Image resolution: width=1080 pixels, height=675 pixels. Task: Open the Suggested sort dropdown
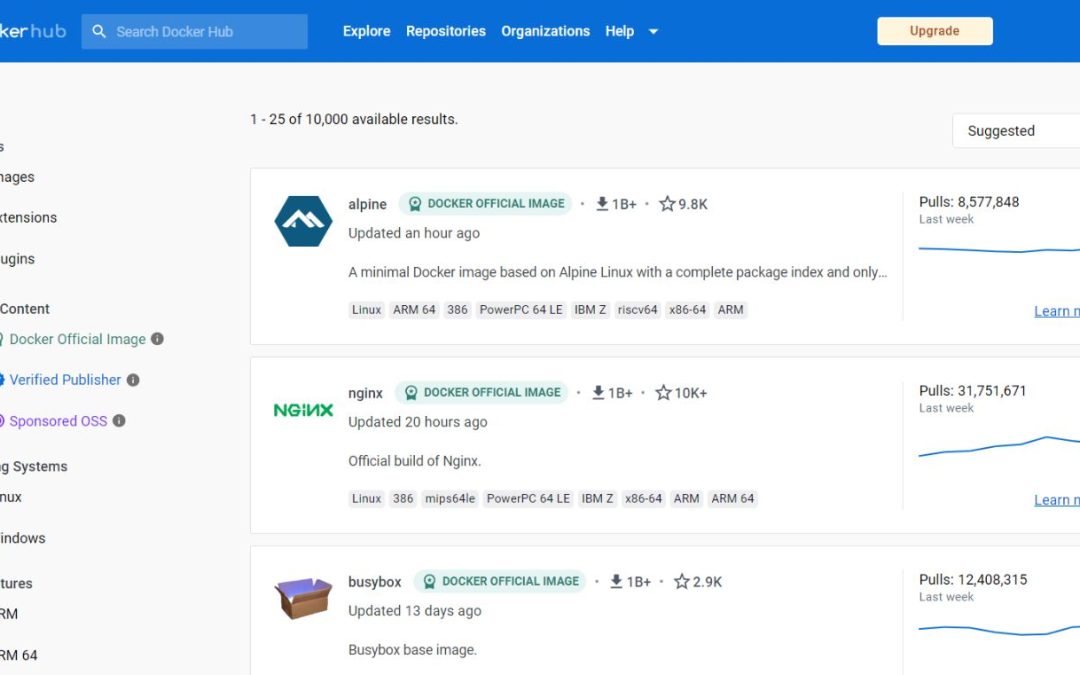tap(1016, 131)
